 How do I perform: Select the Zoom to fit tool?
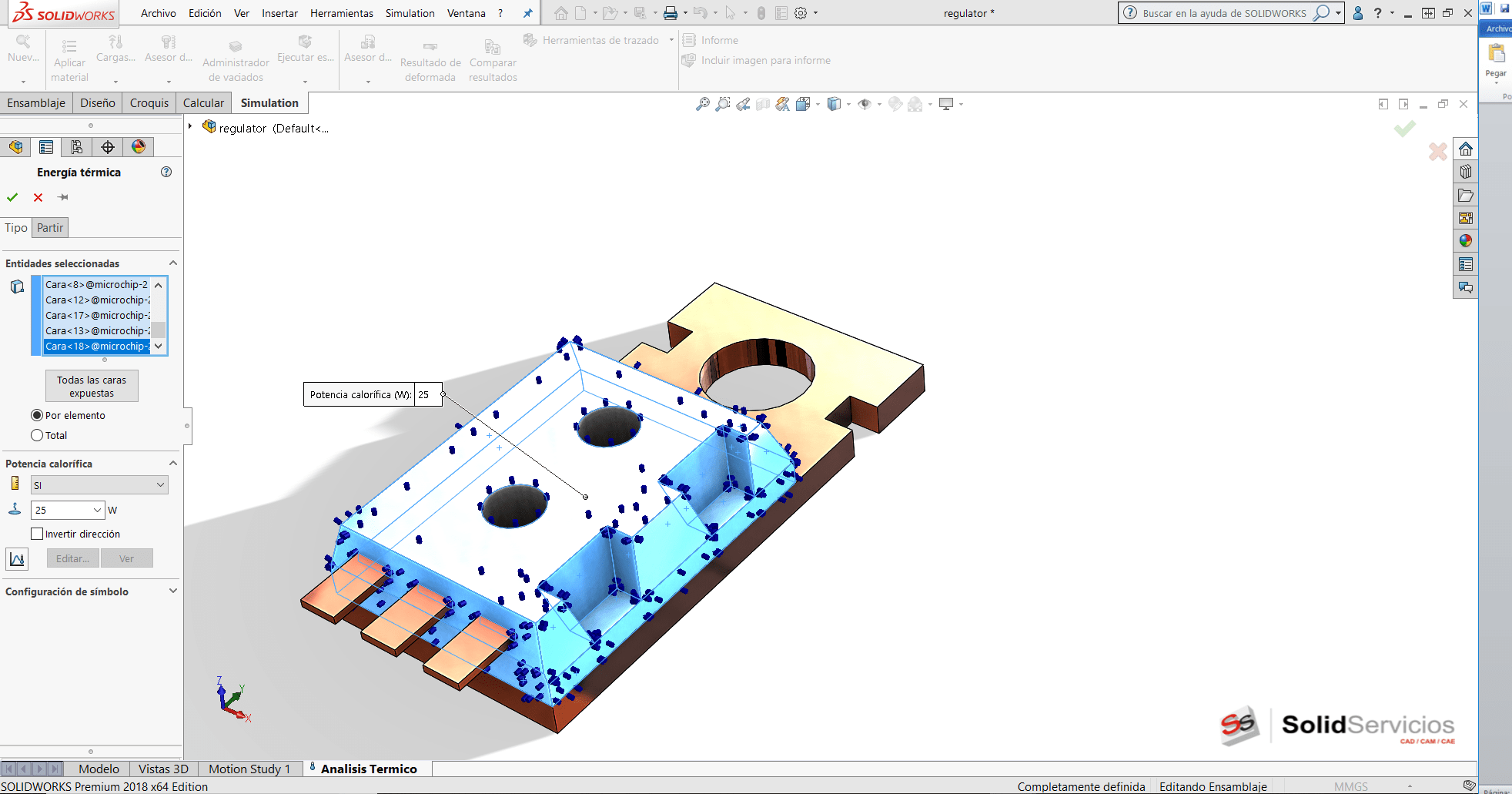coord(701,104)
